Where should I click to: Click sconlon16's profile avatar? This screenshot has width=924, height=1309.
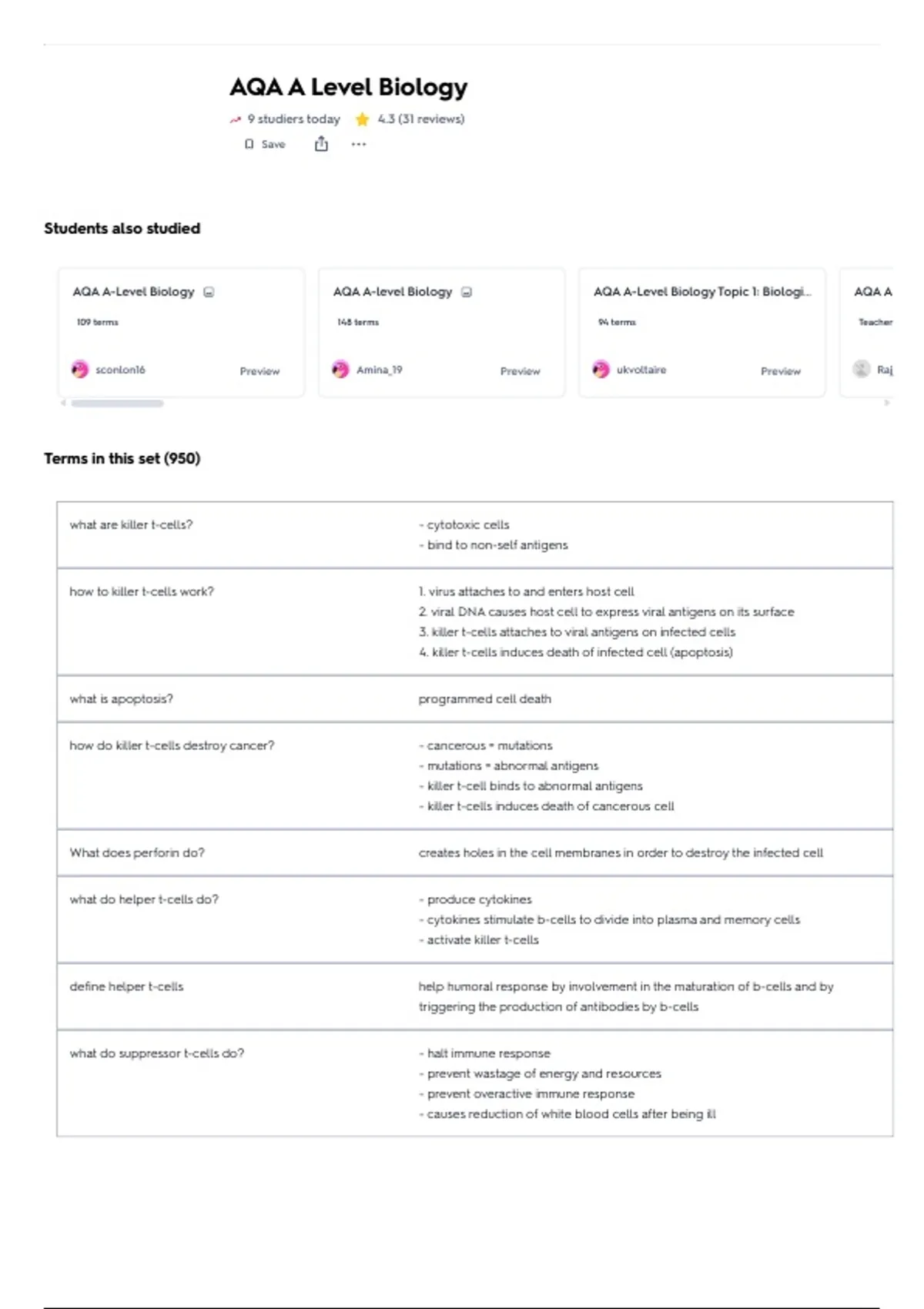point(80,370)
